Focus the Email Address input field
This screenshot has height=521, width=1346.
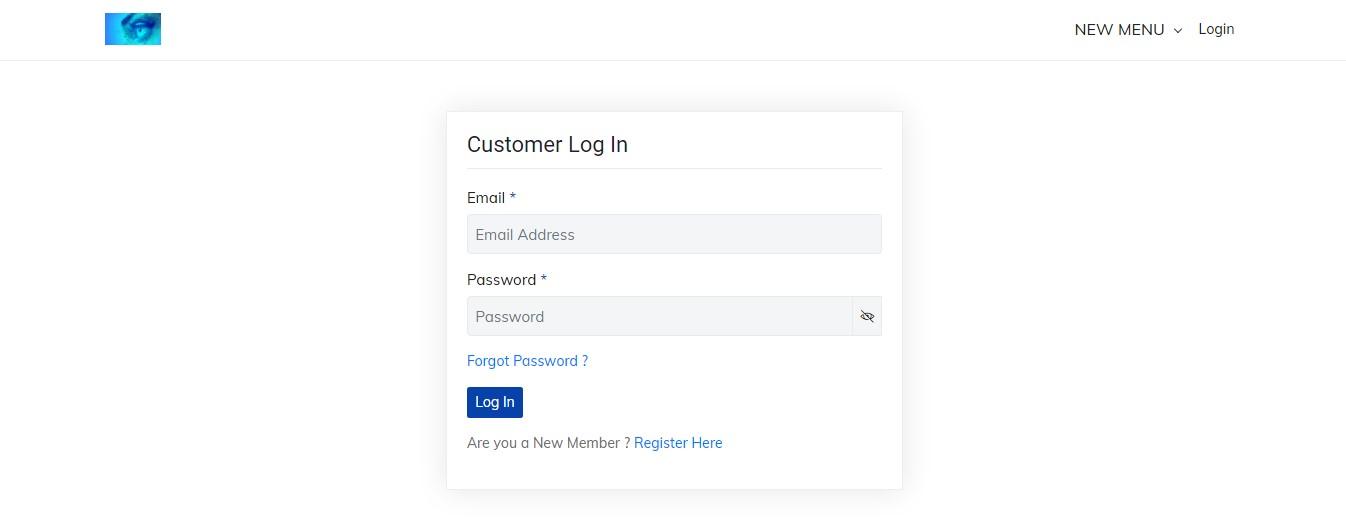click(x=674, y=234)
